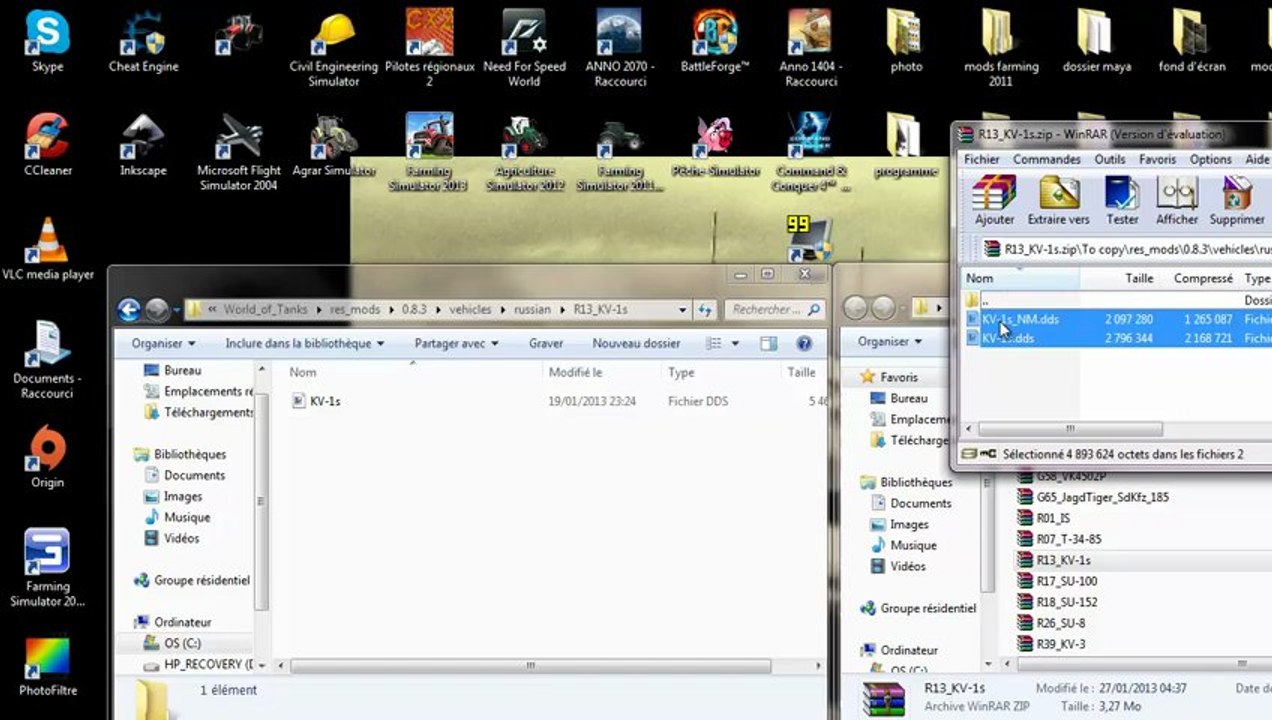1272x720 pixels.
Task: Click Extraire vers in WinRAR toolbar
Action: point(1059,201)
